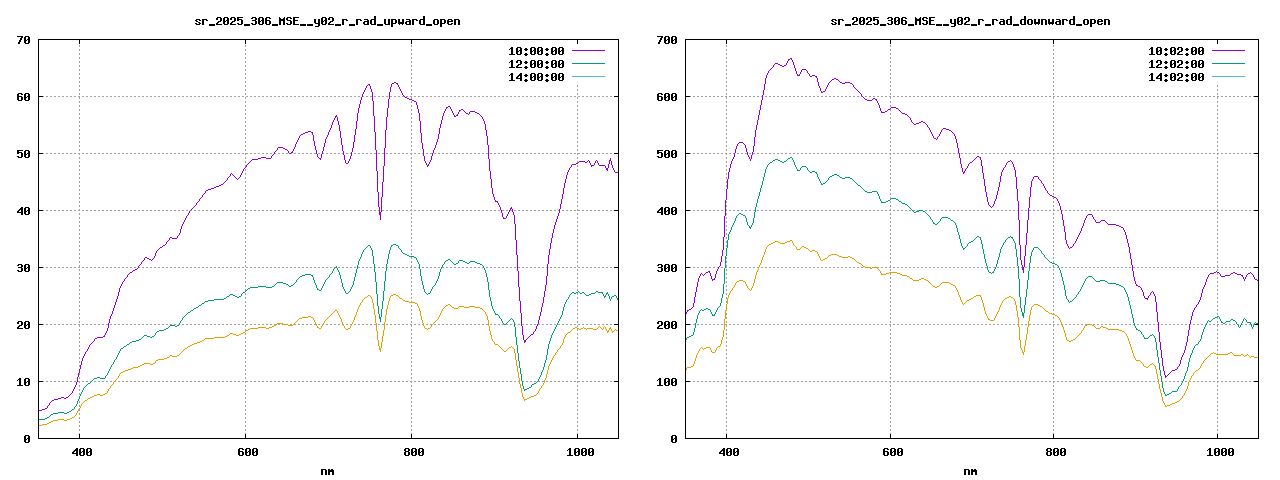Click the 1000 x-axis tick in left chart

click(x=577, y=452)
